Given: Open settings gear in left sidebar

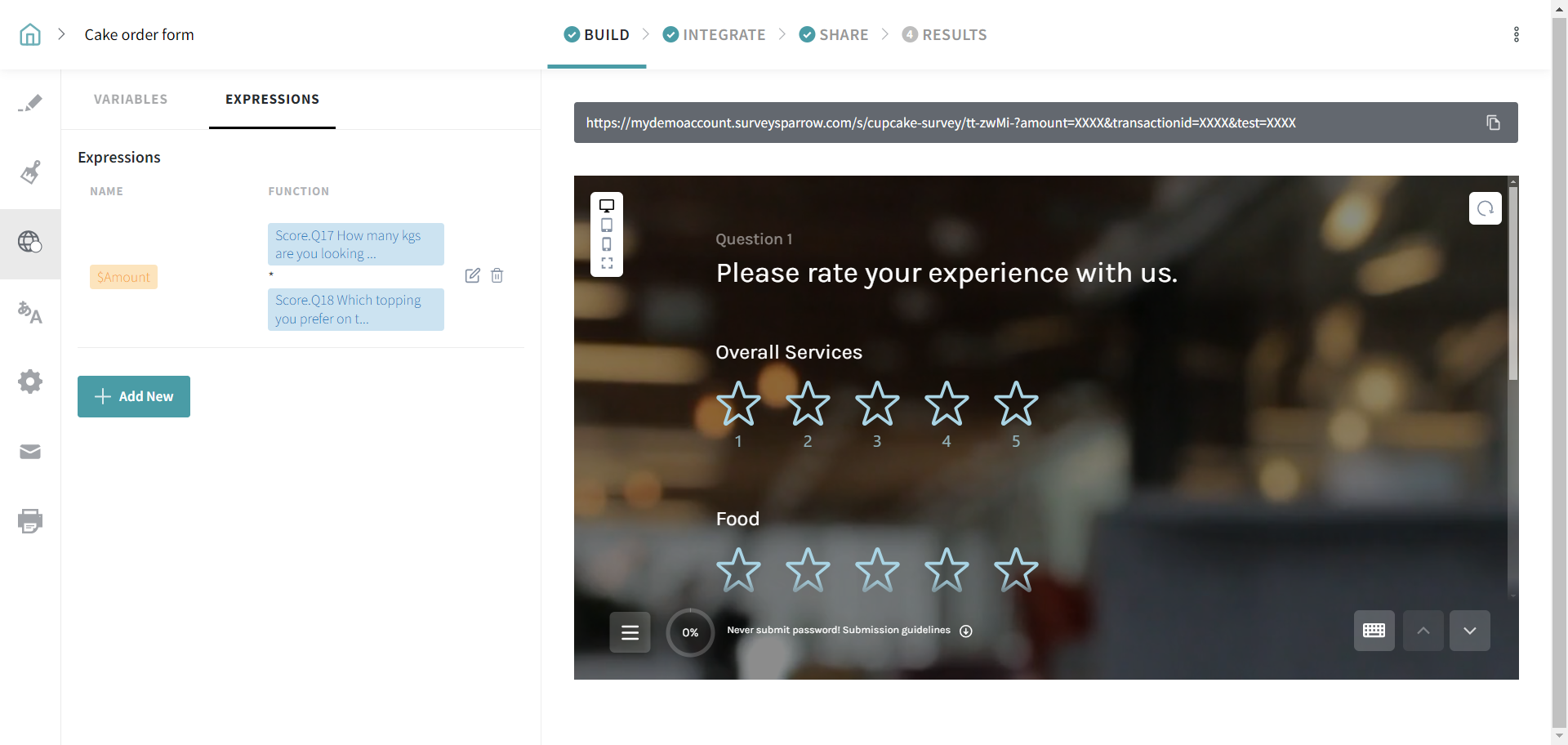Looking at the screenshot, I should tap(30, 381).
